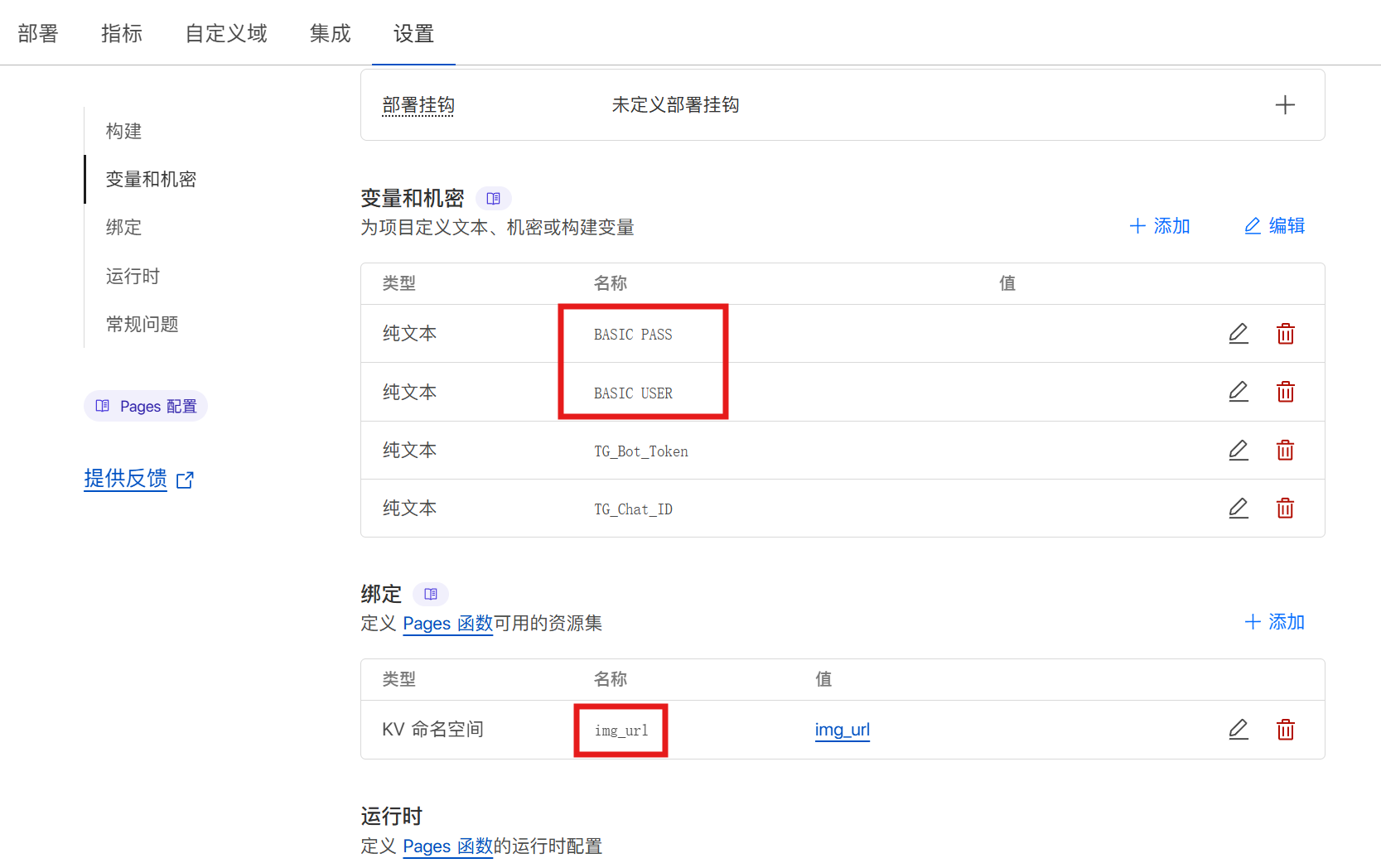Delete the TG_Bot_Token variable using trash icon
1381x868 pixels.
pos(1286,450)
